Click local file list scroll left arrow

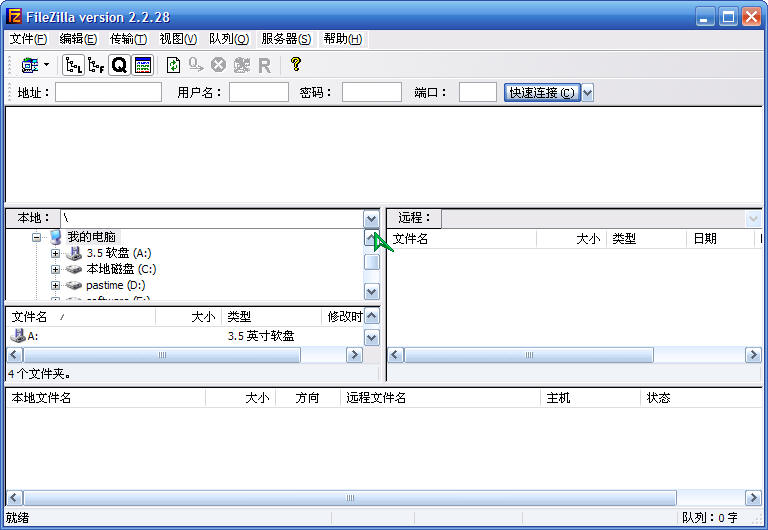pos(15,355)
